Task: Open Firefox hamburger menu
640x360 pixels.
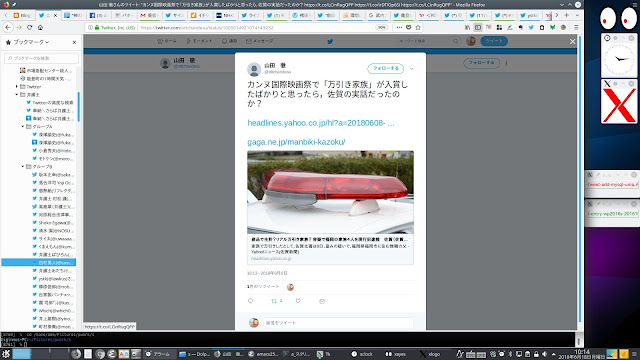Action: (x=576, y=27)
